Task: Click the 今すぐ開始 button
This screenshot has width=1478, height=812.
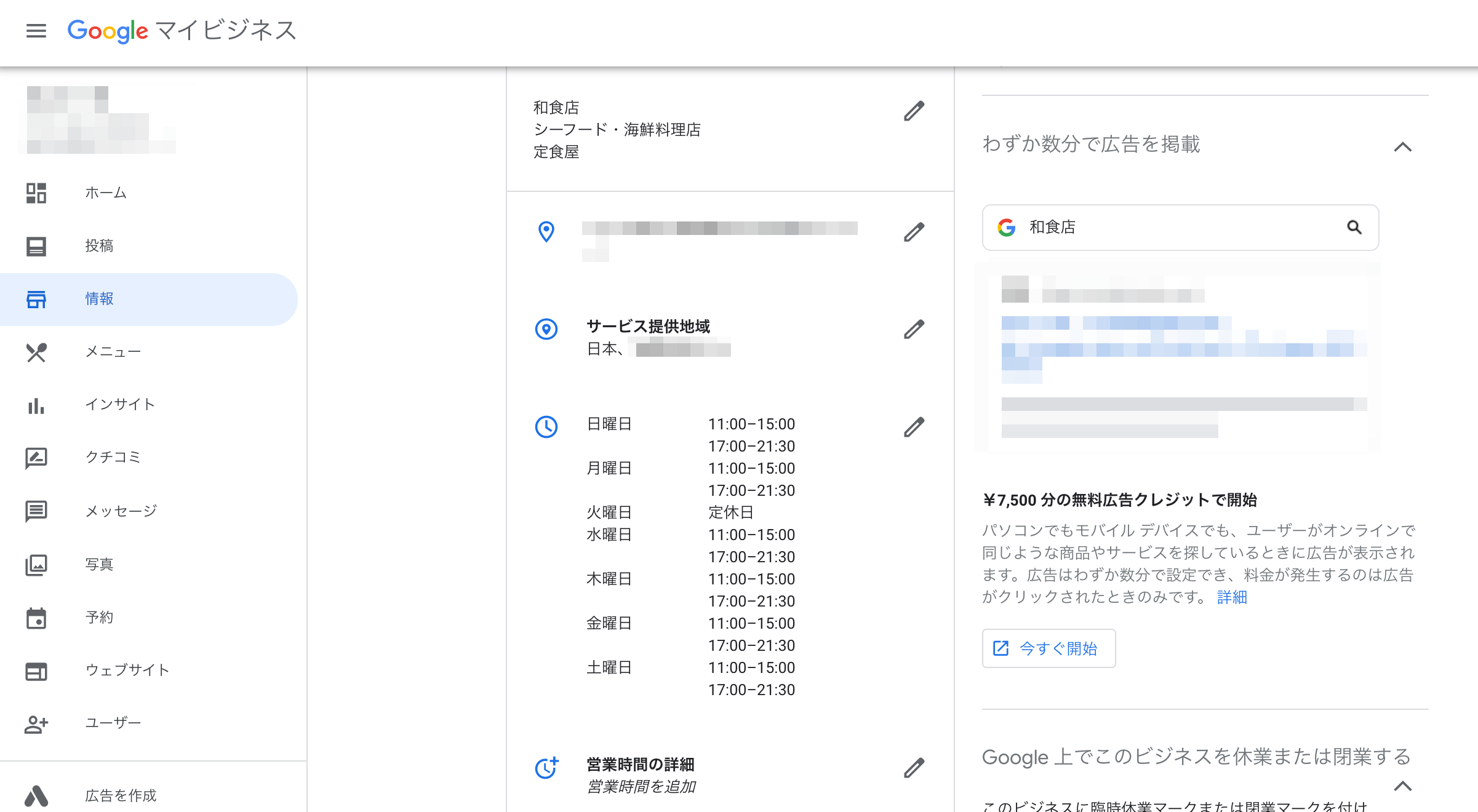Action: 1049,648
